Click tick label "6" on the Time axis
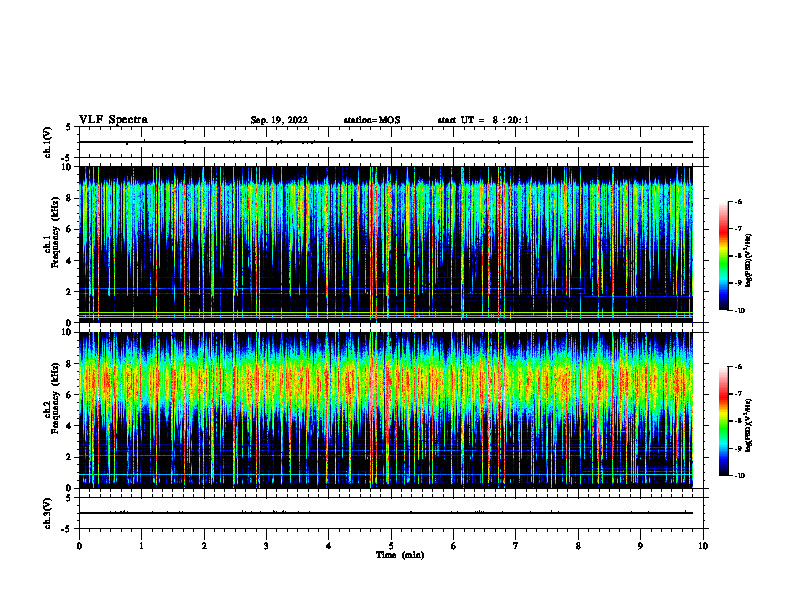The height and width of the screenshot is (612, 792). coord(454,546)
